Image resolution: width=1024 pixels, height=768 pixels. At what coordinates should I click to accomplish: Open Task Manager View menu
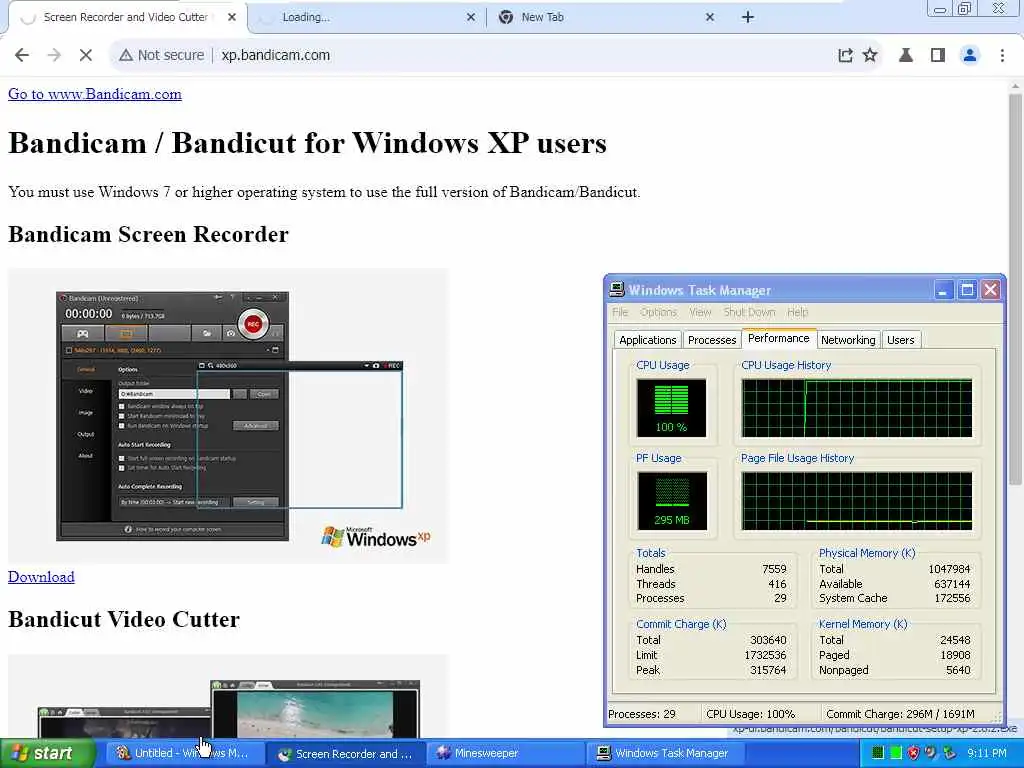click(700, 312)
